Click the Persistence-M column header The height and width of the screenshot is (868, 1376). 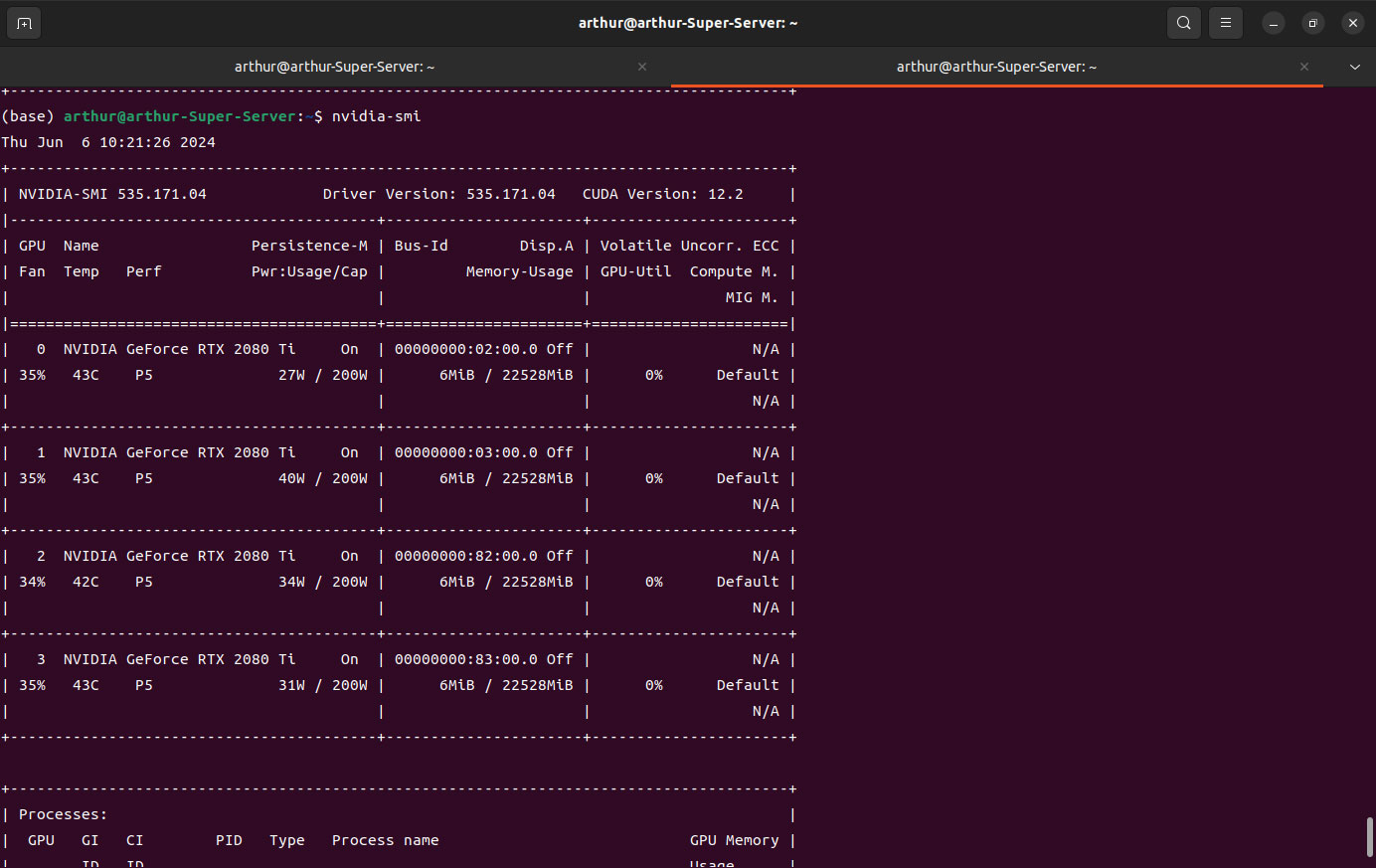tap(309, 246)
